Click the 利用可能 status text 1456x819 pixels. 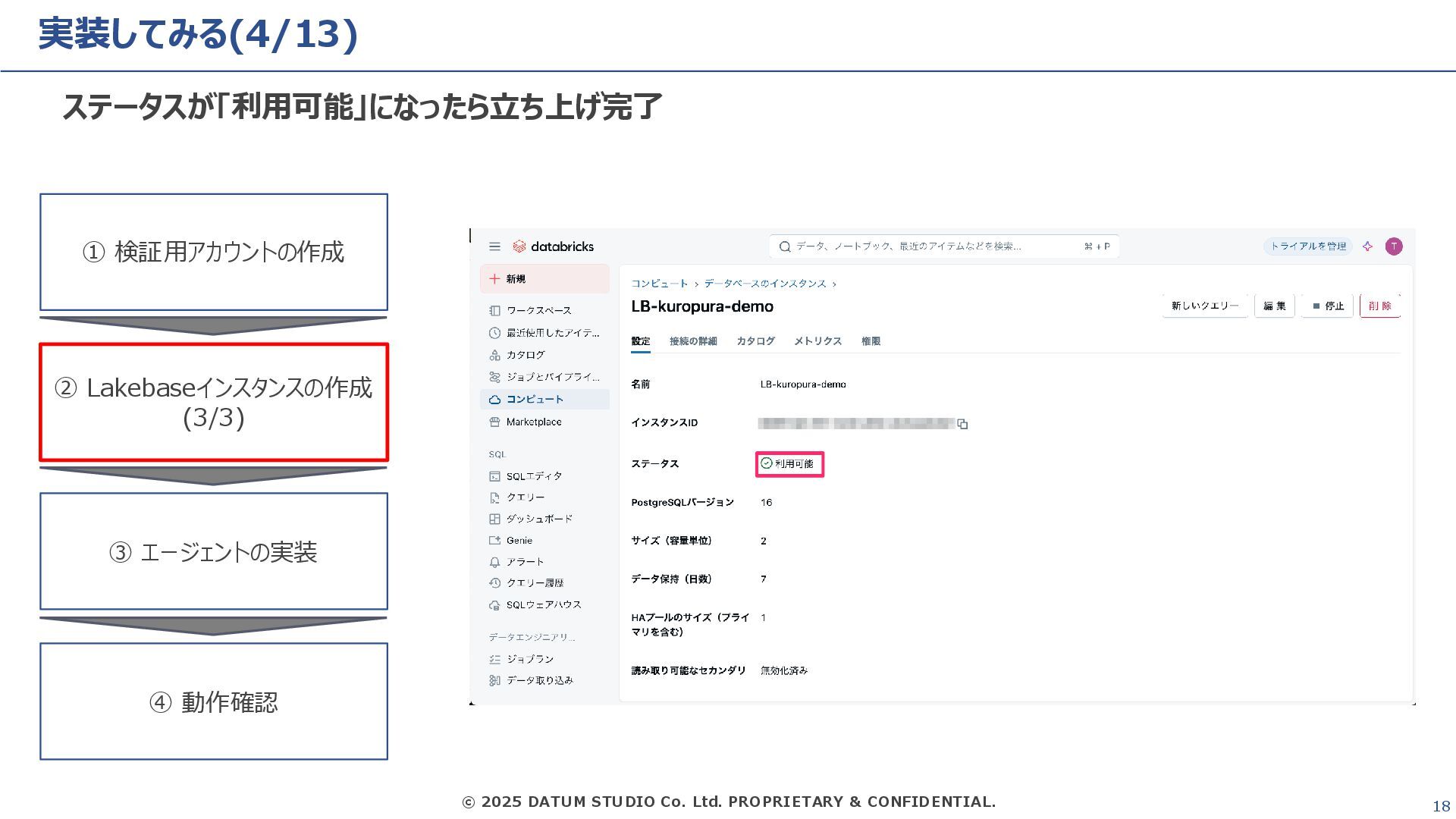(794, 463)
